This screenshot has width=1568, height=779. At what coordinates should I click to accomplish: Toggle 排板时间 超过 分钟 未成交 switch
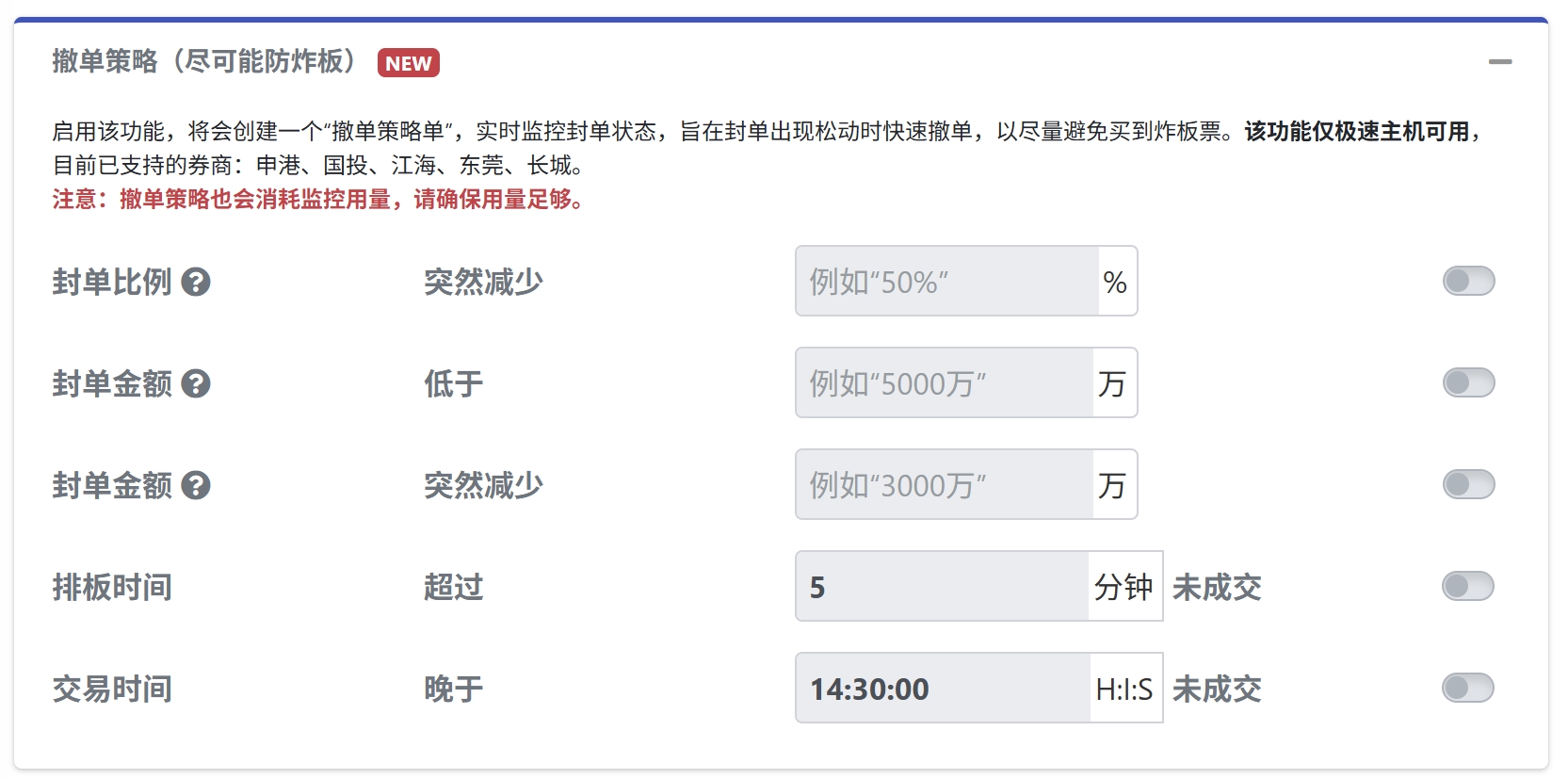[1468, 586]
